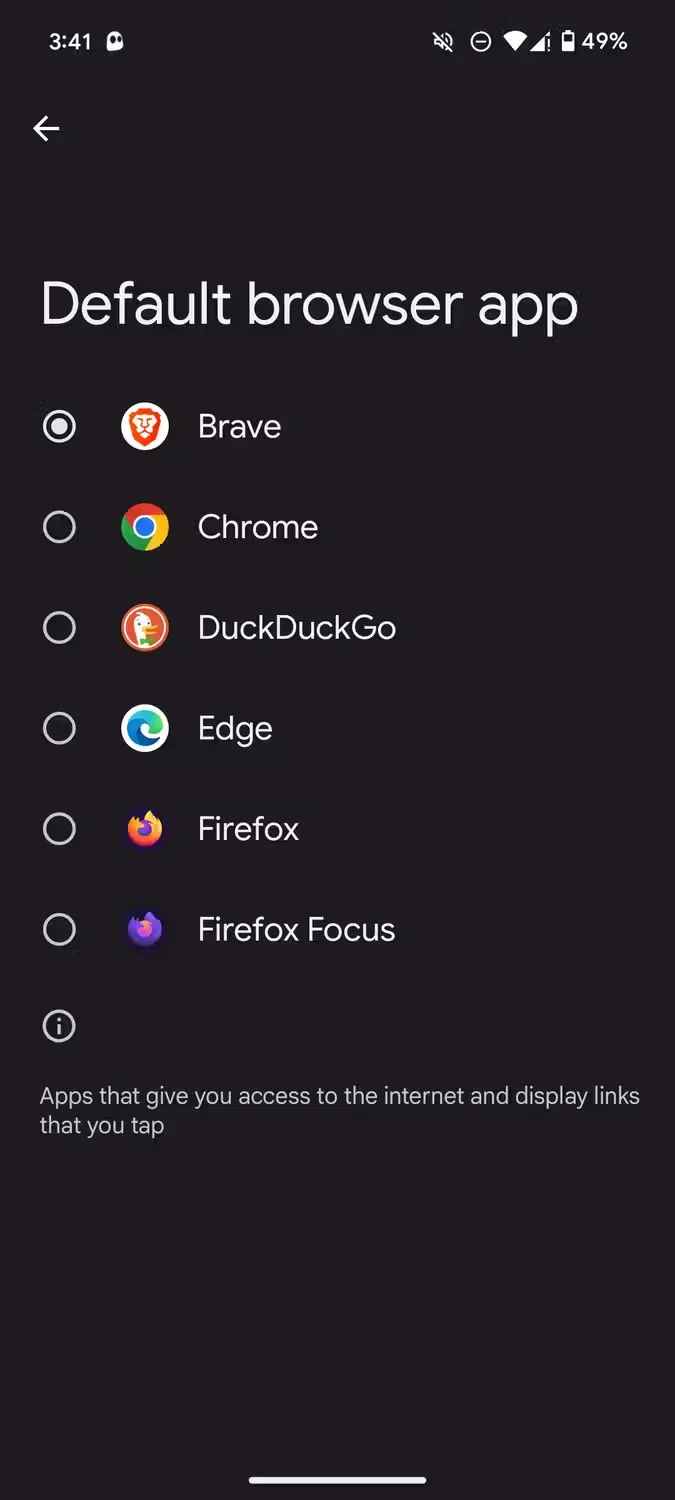
Task: Tap the back arrow icon
Action: [46, 128]
